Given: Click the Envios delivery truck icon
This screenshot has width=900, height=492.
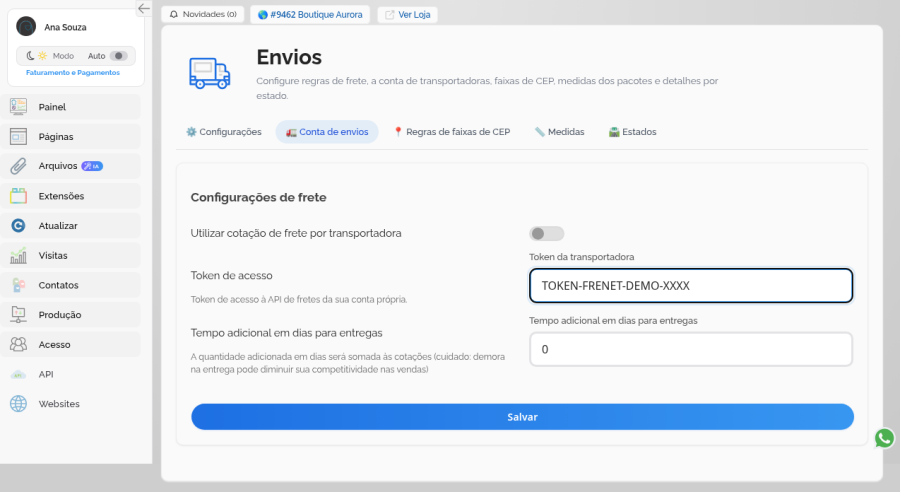Looking at the screenshot, I should pyautogui.click(x=210, y=73).
